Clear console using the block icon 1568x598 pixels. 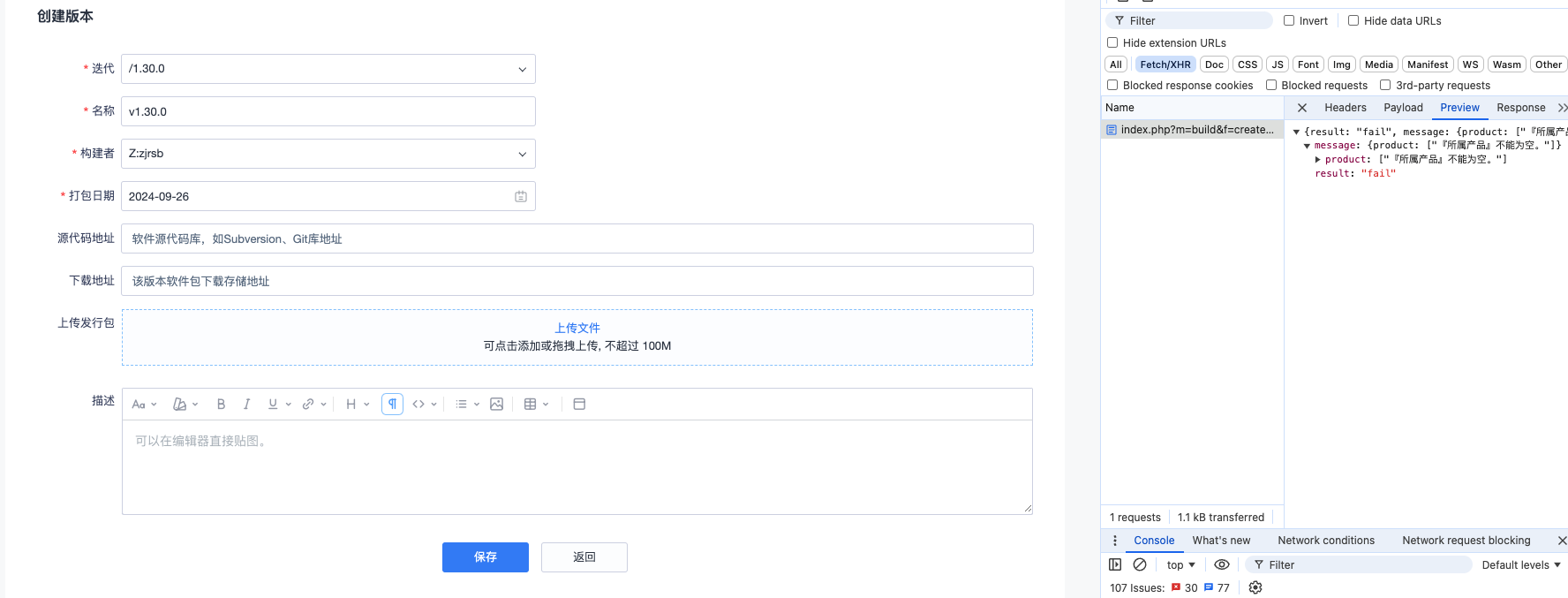pos(1140,564)
